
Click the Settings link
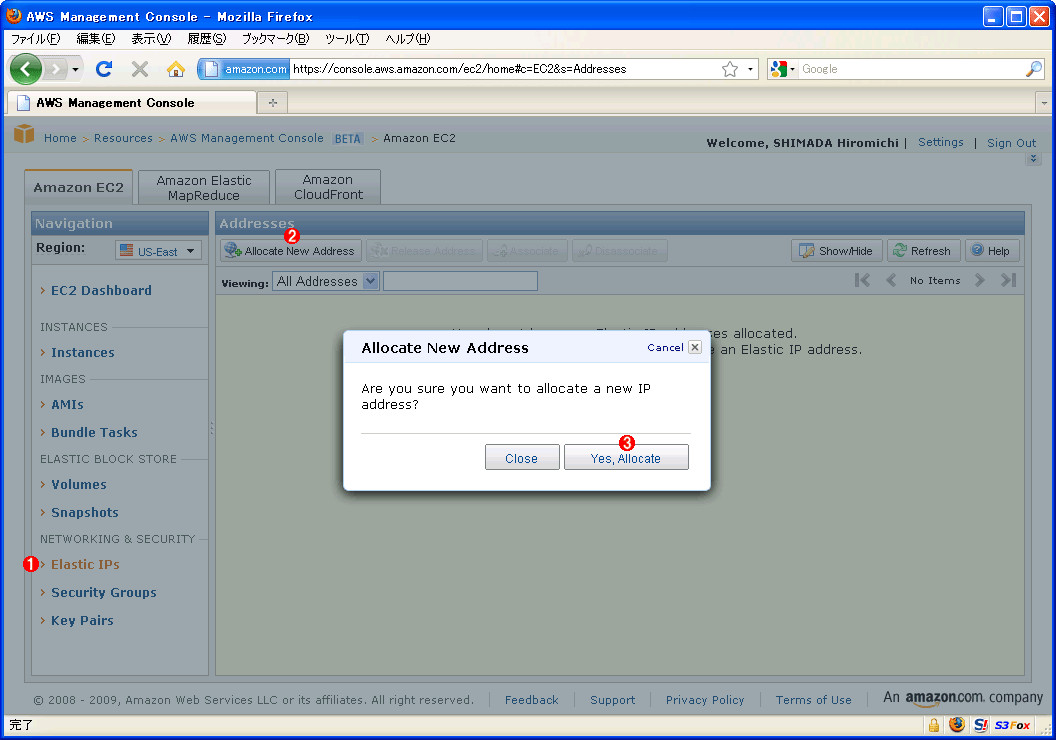[x=941, y=142]
